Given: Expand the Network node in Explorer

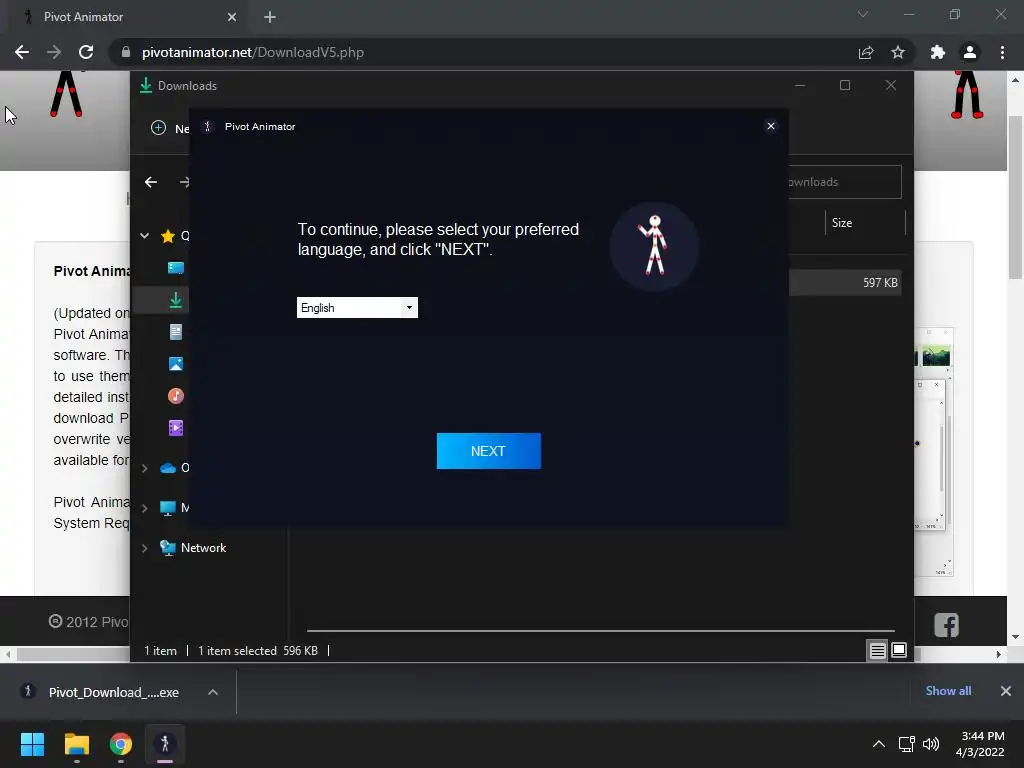Looking at the screenshot, I should click(144, 549).
